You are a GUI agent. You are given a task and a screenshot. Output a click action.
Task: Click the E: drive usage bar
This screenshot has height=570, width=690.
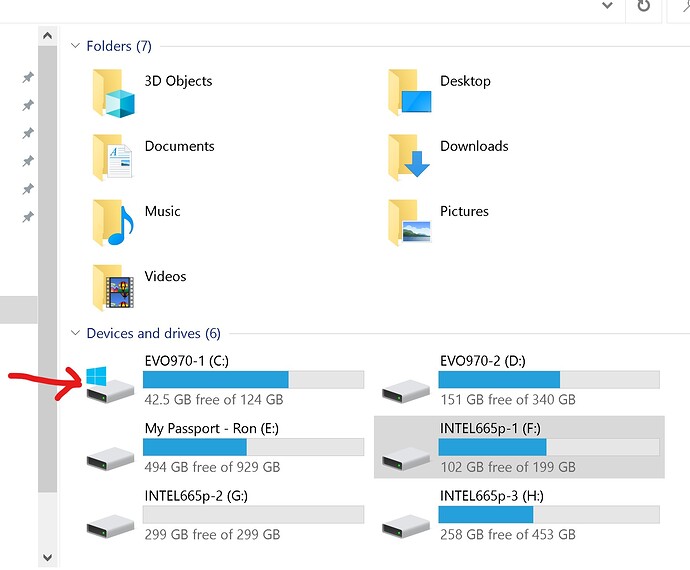253,447
